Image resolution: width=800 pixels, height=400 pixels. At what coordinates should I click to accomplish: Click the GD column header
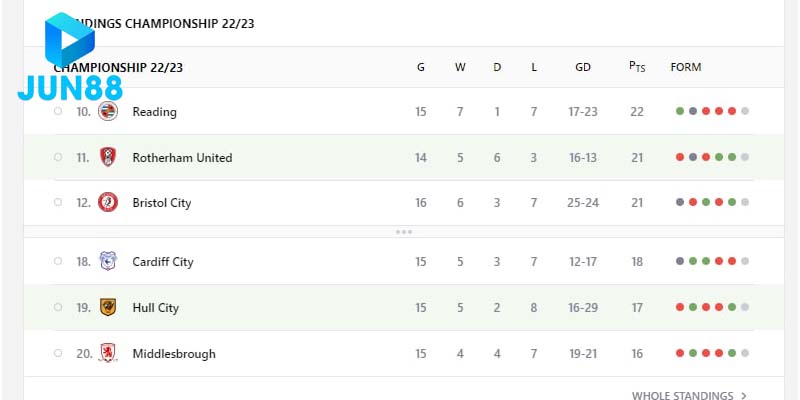(583, 68)
